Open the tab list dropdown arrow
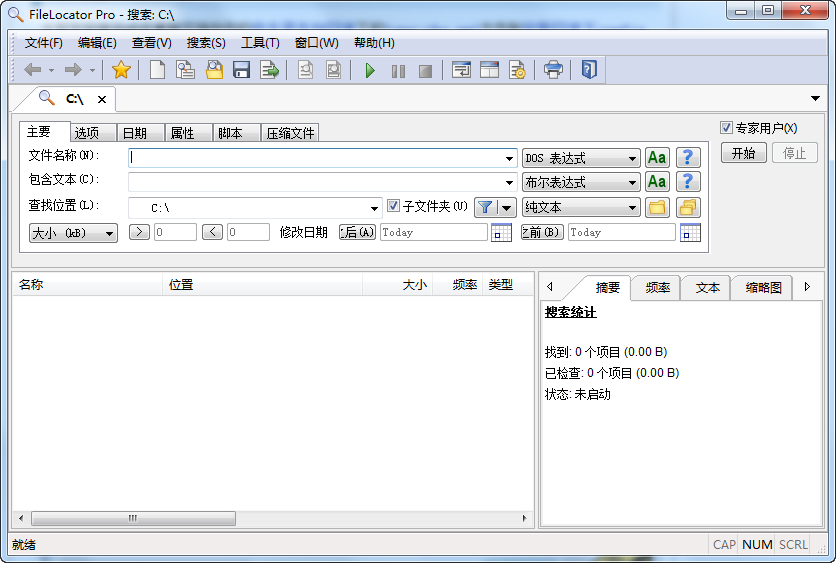Image resolution: width=836 pixels, height=563 pixels. click(x=815, y=98)
